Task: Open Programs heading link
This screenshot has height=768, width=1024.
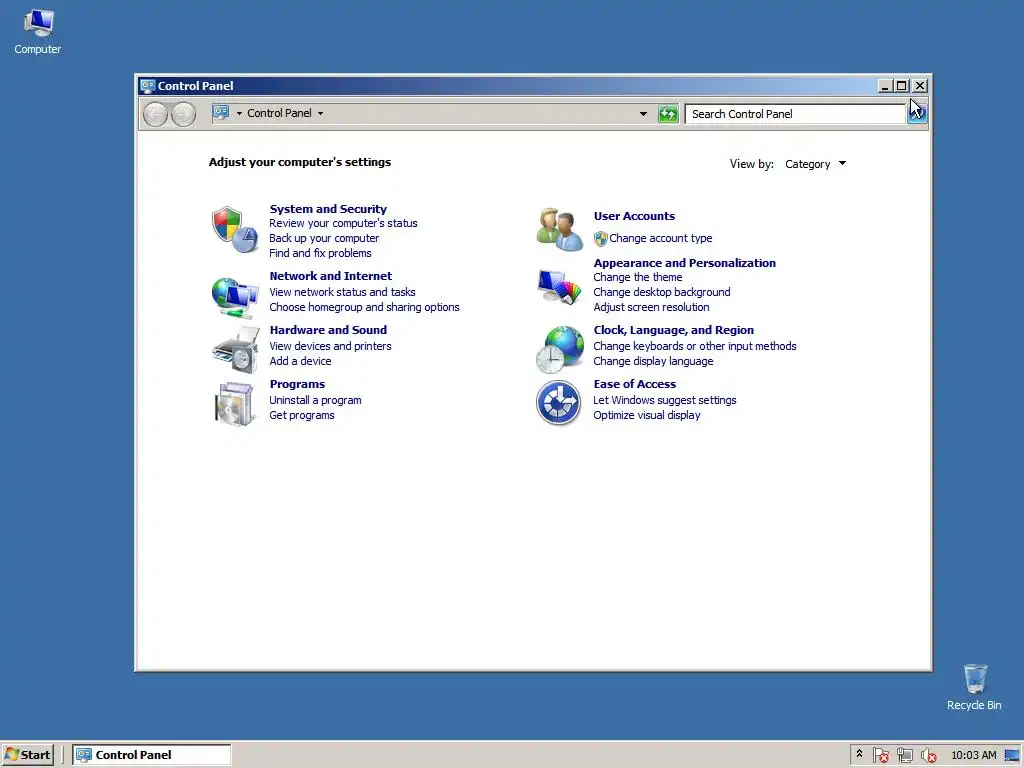Action: tap(297, 385)
